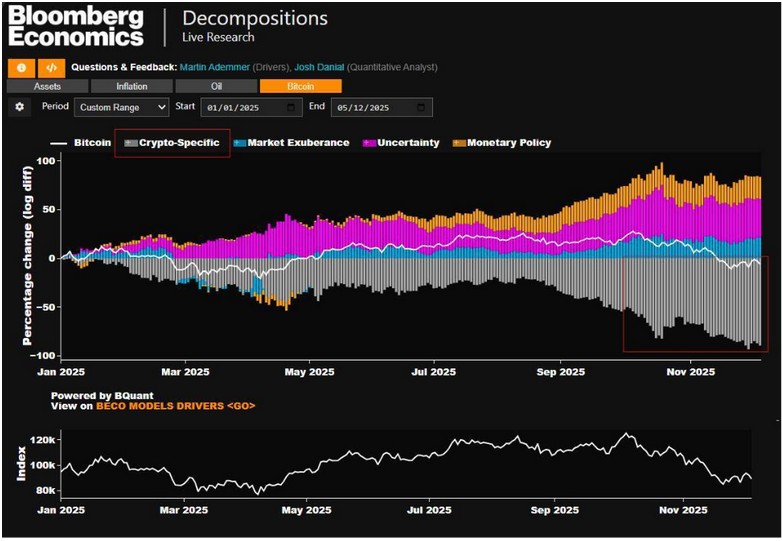Screen dimensions: 782x541
Task: Click the calendar icon in End date field
Action: [424, 107]
